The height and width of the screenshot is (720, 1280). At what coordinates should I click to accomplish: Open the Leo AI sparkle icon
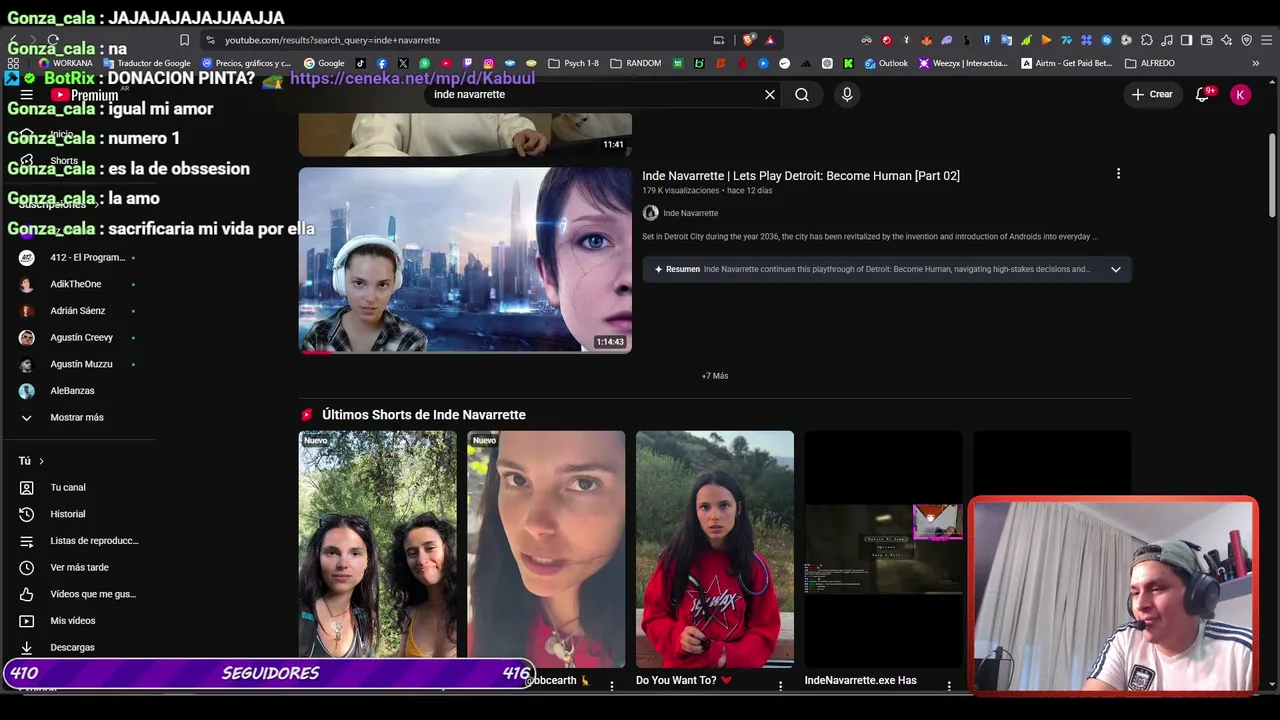click(1226, 40)
